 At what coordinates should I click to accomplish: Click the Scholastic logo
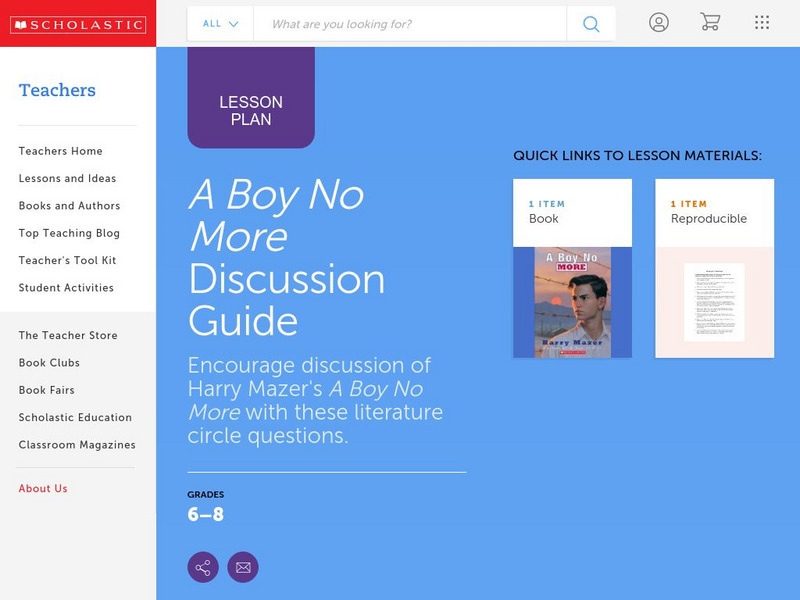tap(78, 23)
